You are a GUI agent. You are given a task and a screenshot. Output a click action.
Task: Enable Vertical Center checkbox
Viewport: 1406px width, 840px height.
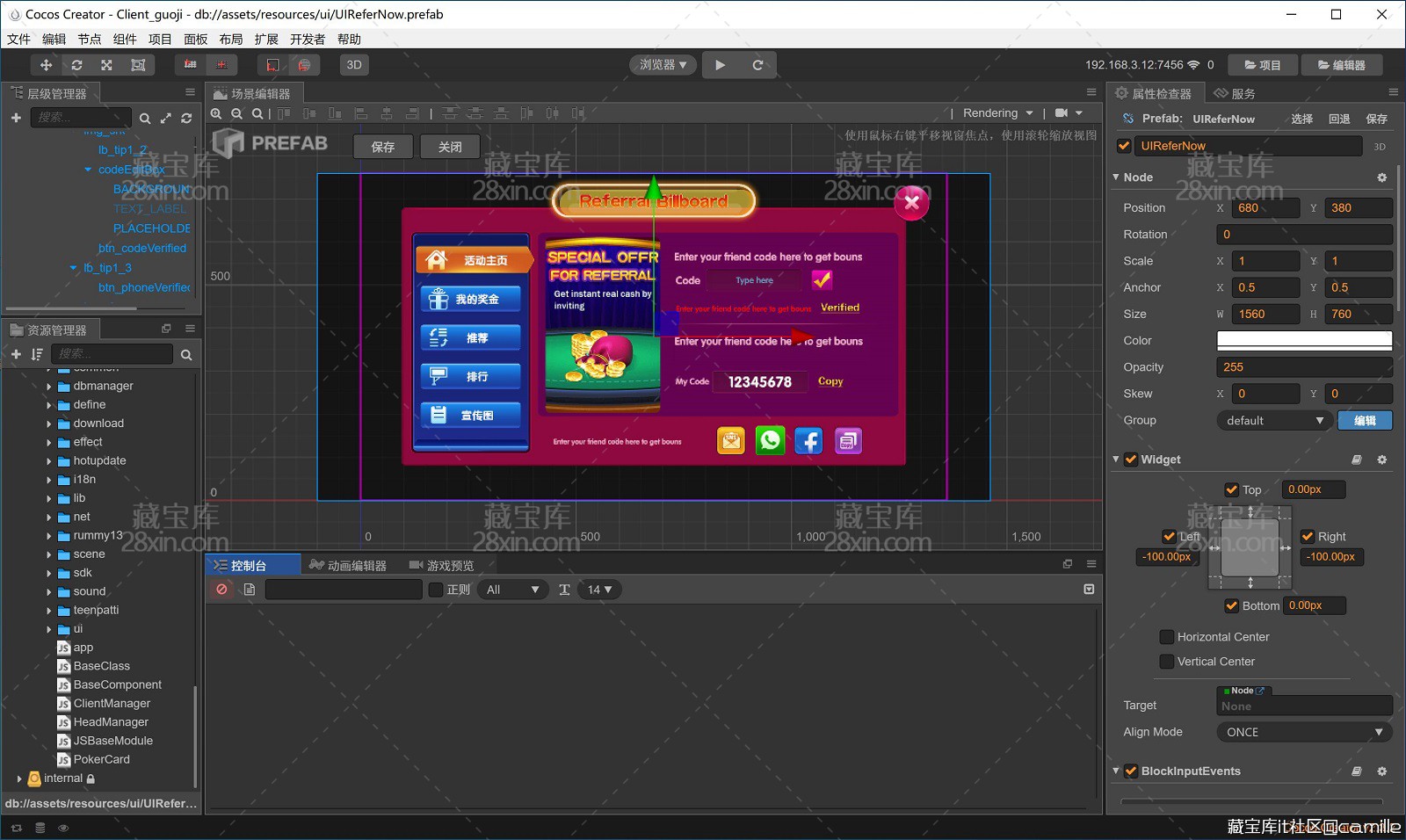point(1167,662)
